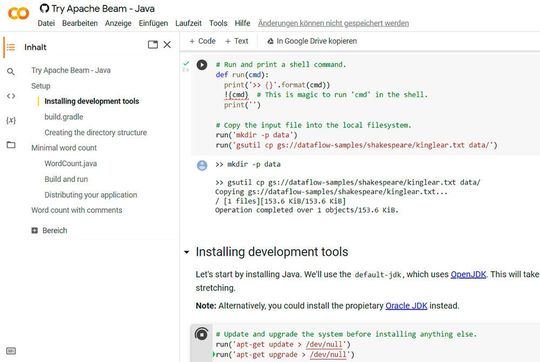Go to Installing development tools in contents
This screenshot has width=540, height=362.
92,101
